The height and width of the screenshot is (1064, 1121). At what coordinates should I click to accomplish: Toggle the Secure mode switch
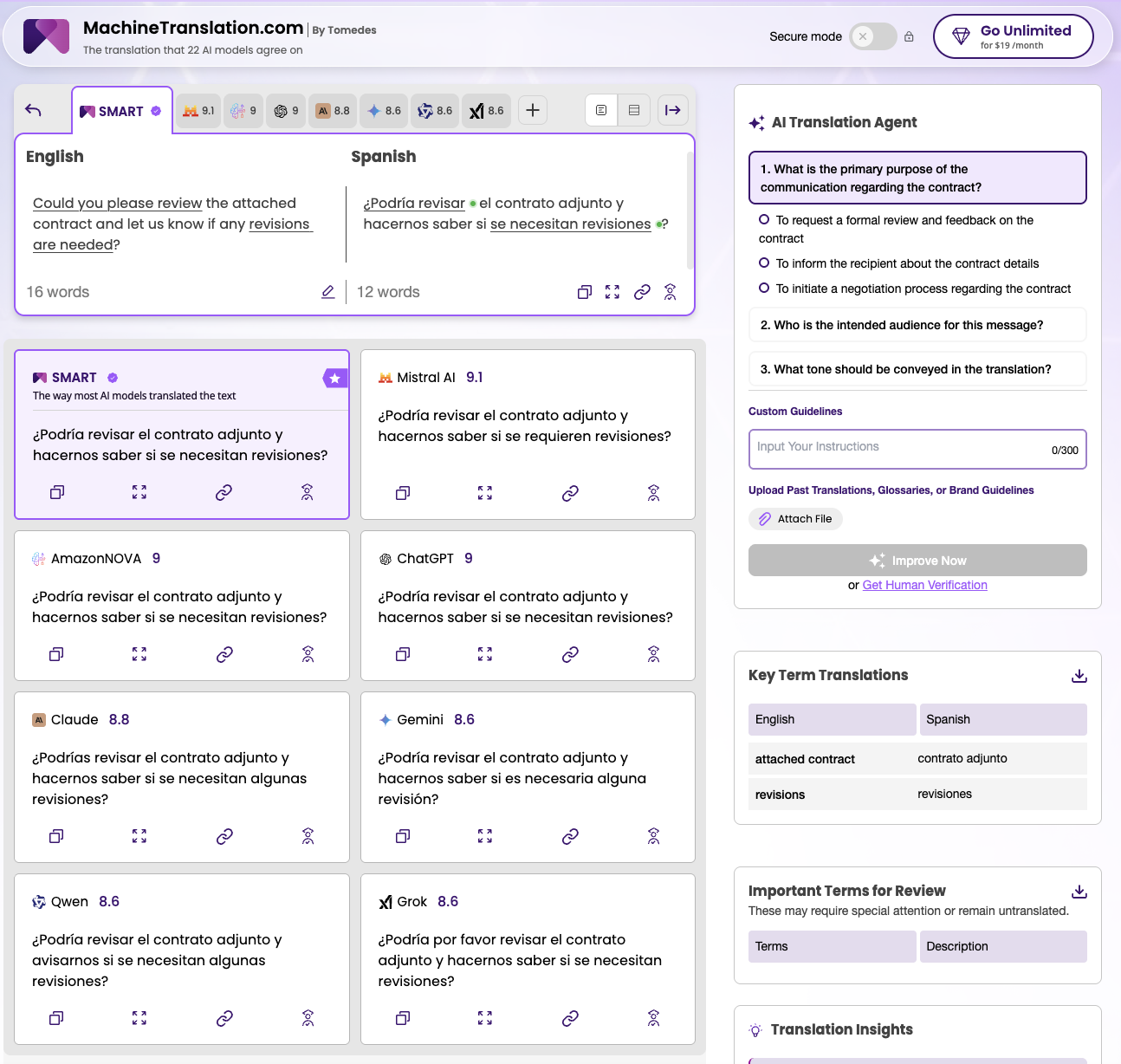tap(872, 36)
